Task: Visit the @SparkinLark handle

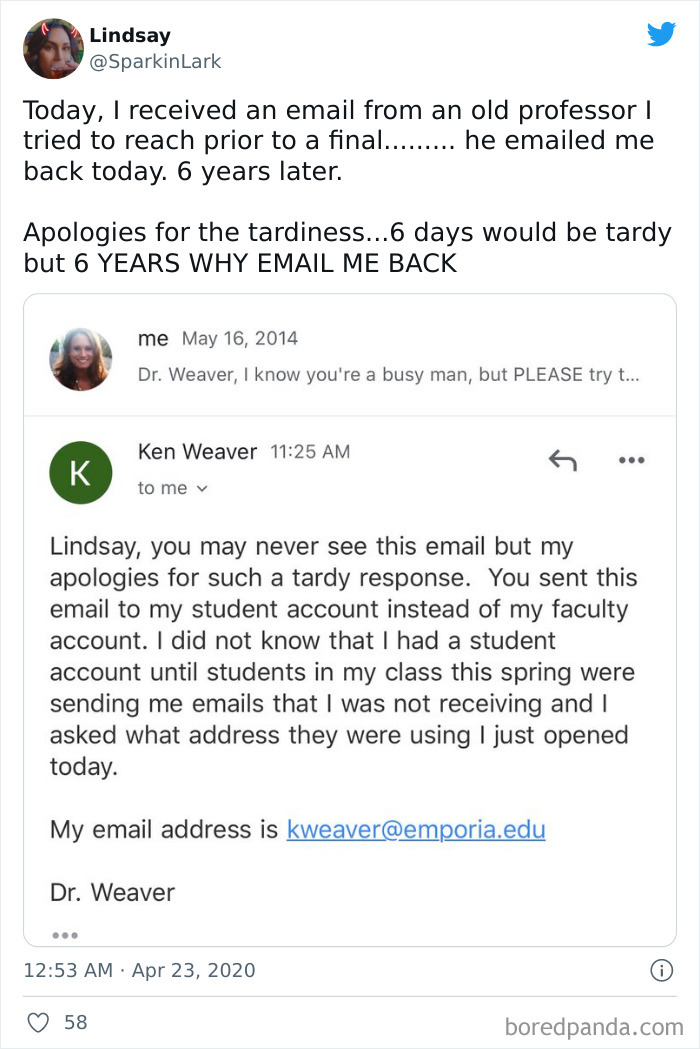Action: click(x=155, y=61)
